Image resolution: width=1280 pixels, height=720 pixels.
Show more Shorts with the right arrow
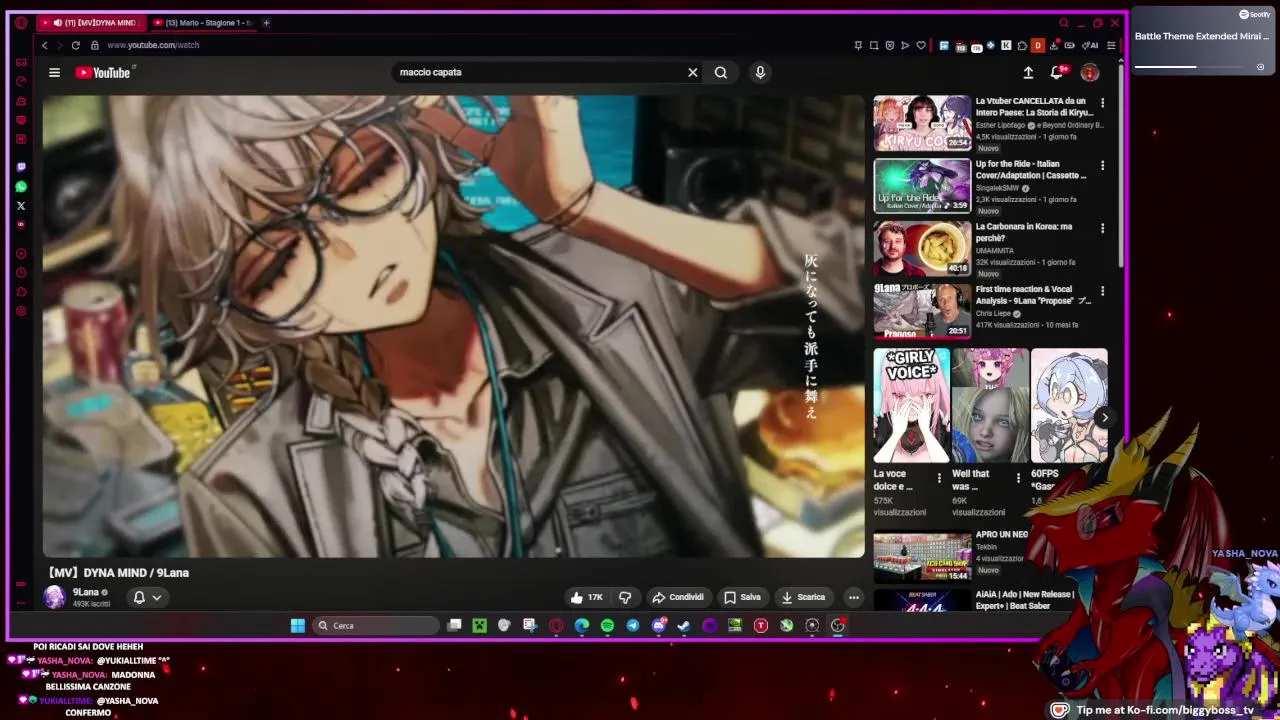click(1104, 418)
